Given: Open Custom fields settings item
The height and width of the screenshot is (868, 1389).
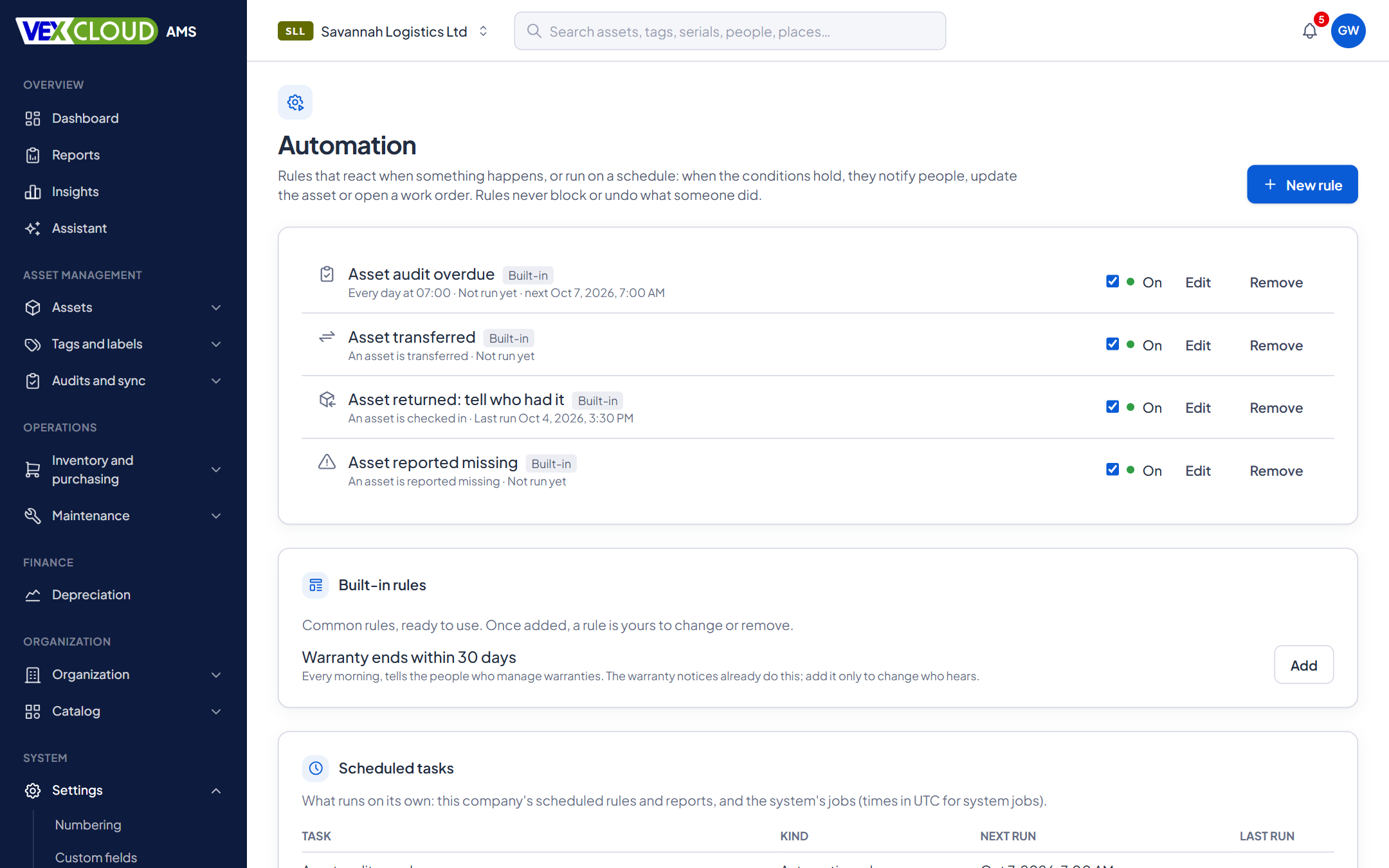Looking at the screenshot, I should (x=96, y=858).
